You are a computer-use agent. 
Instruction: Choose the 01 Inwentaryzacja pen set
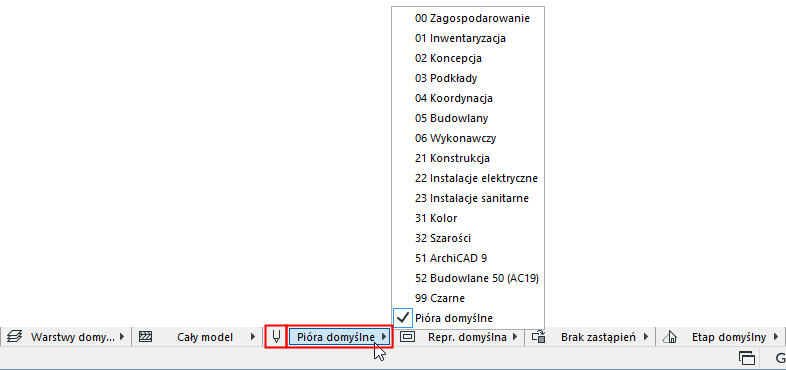point(468,38)
